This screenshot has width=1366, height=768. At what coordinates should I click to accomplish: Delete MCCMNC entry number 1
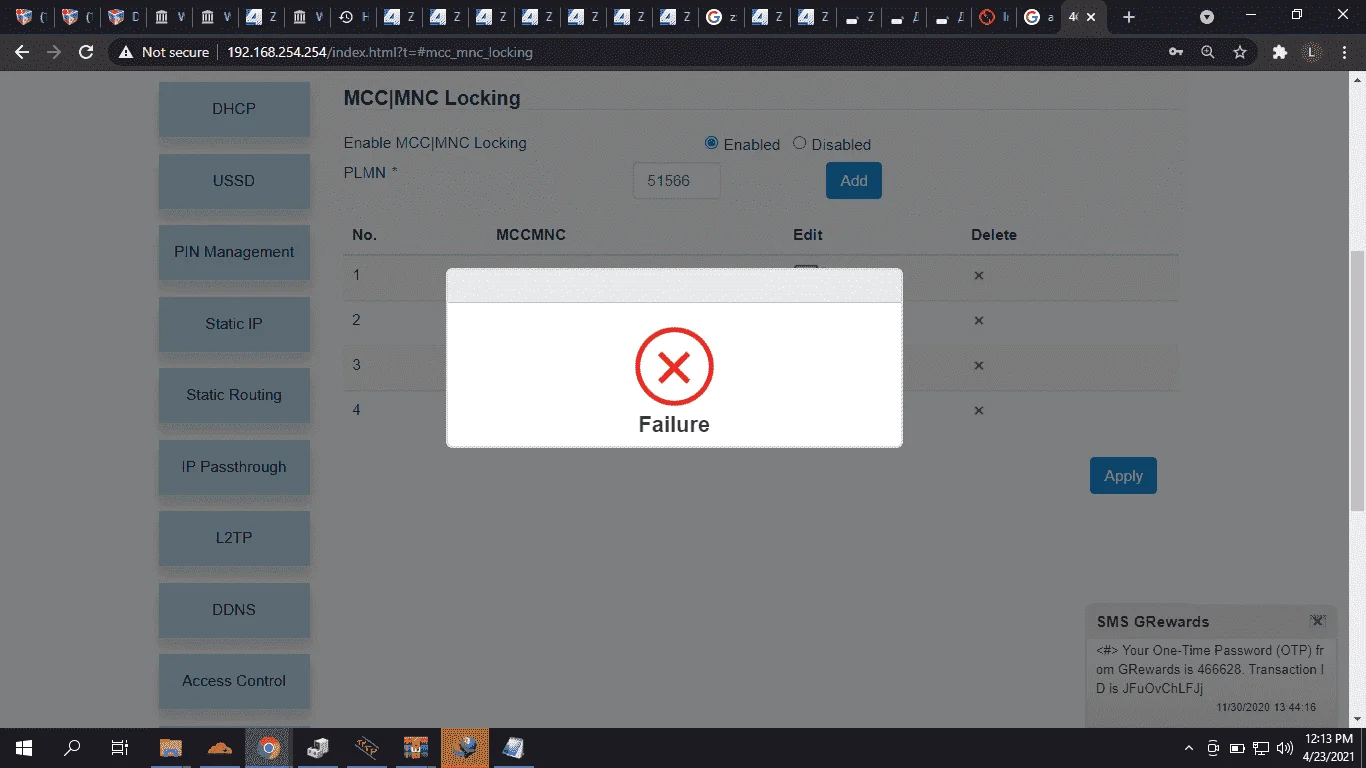pyautogui.click(x=979, y=275)
